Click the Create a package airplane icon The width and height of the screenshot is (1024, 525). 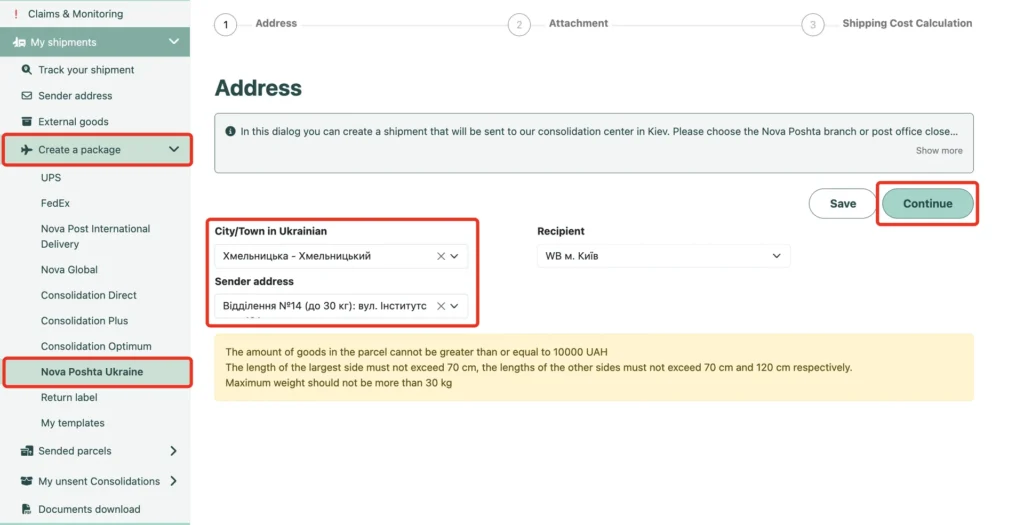pos(26,150)
